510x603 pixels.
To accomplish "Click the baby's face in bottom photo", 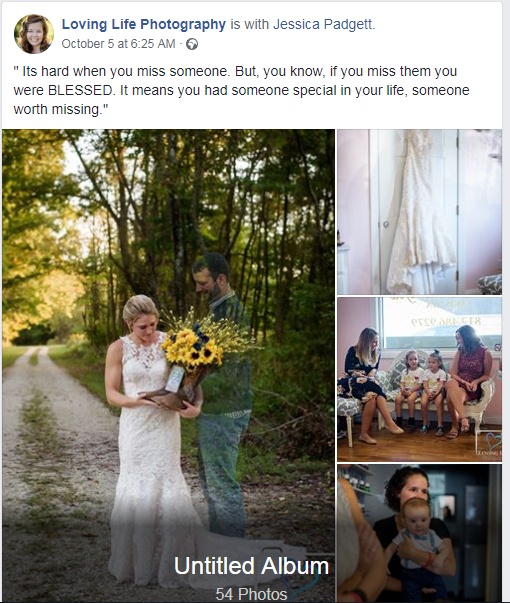I will click(416, 516).
